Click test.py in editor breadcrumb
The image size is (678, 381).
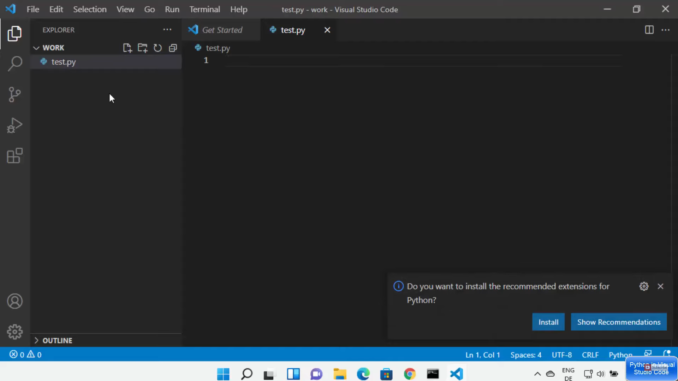tap(217, 48)
